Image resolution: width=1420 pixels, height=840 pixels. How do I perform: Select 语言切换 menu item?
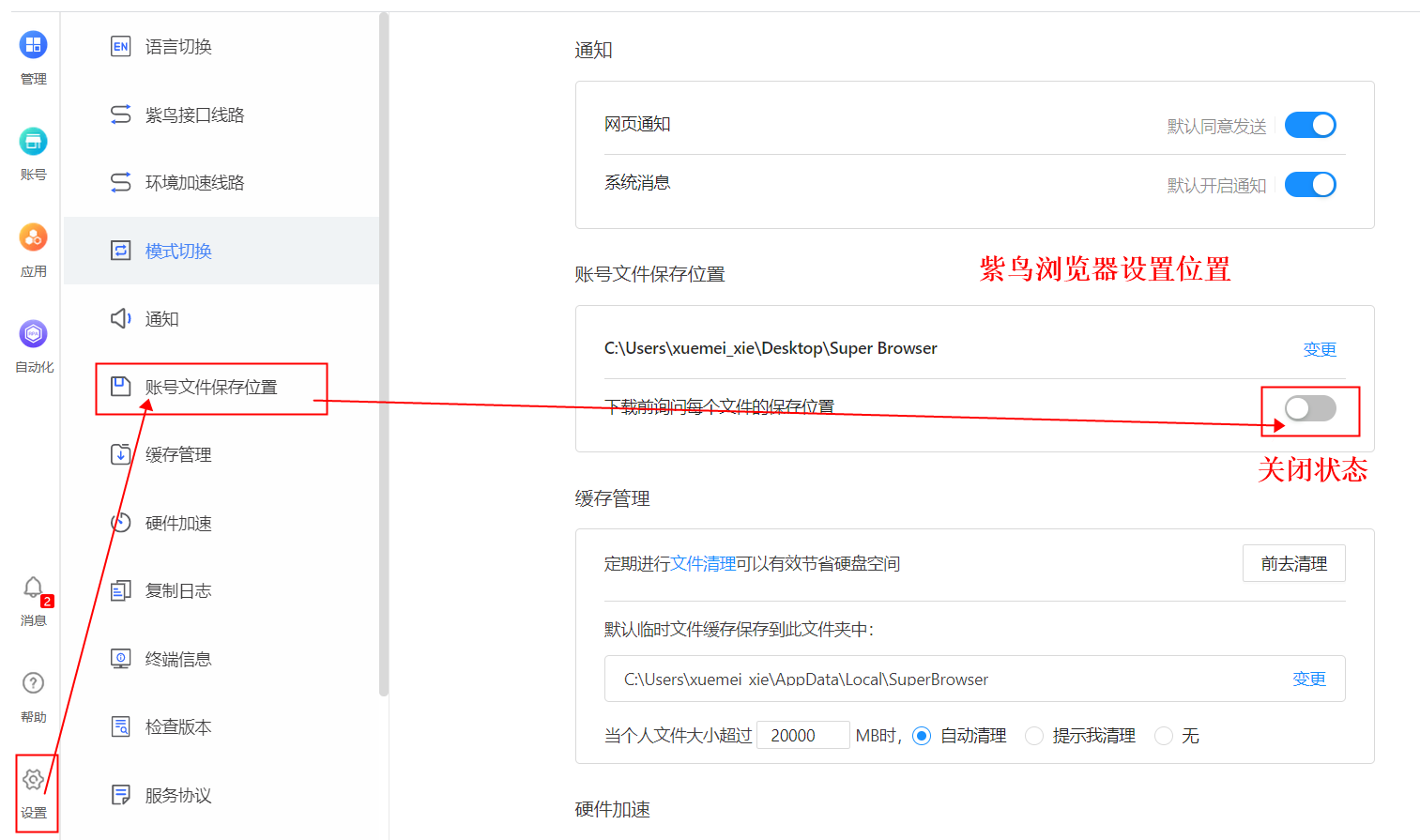pyautogui.click(x=222, y=47)
